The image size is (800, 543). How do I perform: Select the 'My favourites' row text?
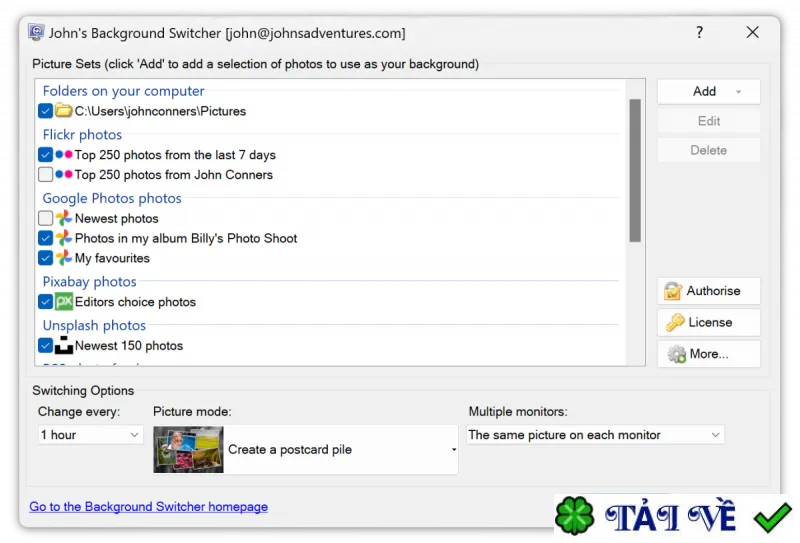pyautogui.click(x=112, y=258)
